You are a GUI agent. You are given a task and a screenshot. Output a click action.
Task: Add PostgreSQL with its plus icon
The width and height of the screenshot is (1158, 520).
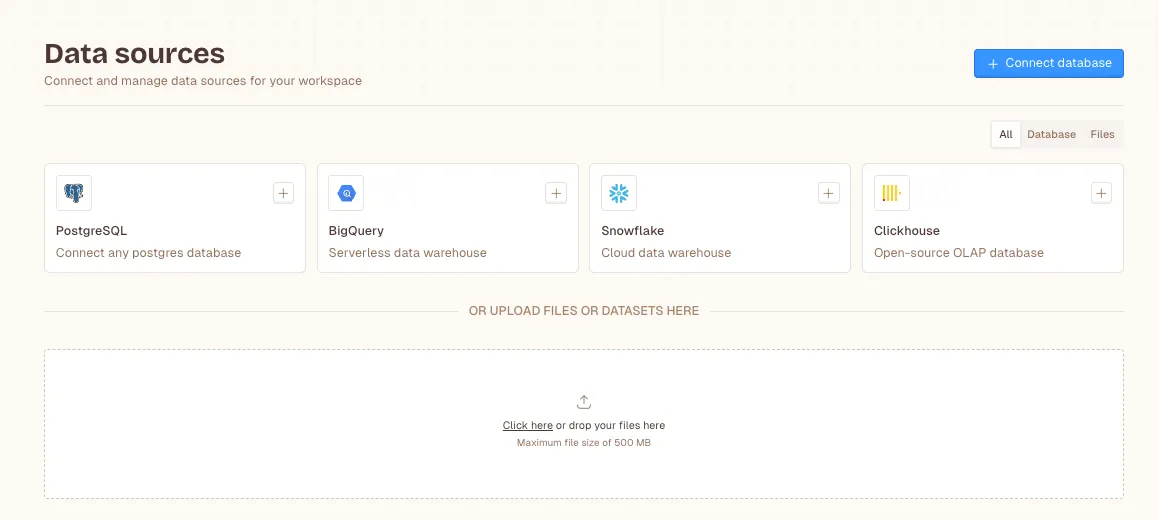point(284,194)
